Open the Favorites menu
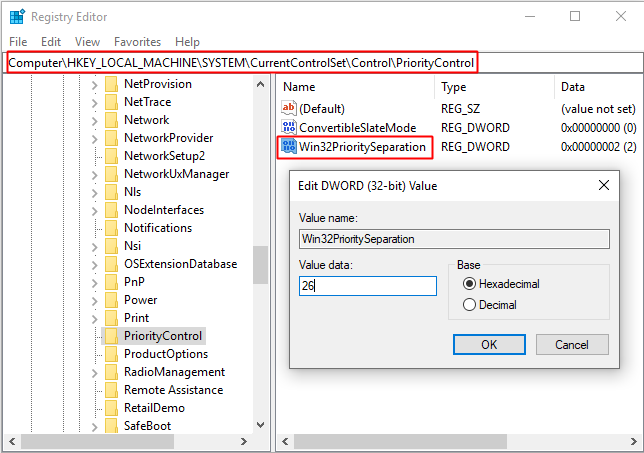644x453 pixels. click(x=138, y=42)
